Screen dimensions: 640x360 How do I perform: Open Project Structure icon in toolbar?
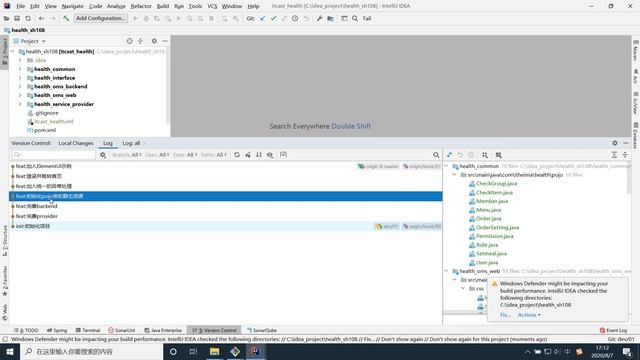[330, 18]
